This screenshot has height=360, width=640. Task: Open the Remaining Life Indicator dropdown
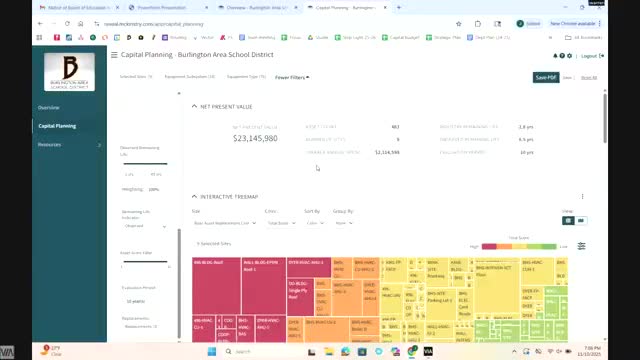tap(145, 226)
